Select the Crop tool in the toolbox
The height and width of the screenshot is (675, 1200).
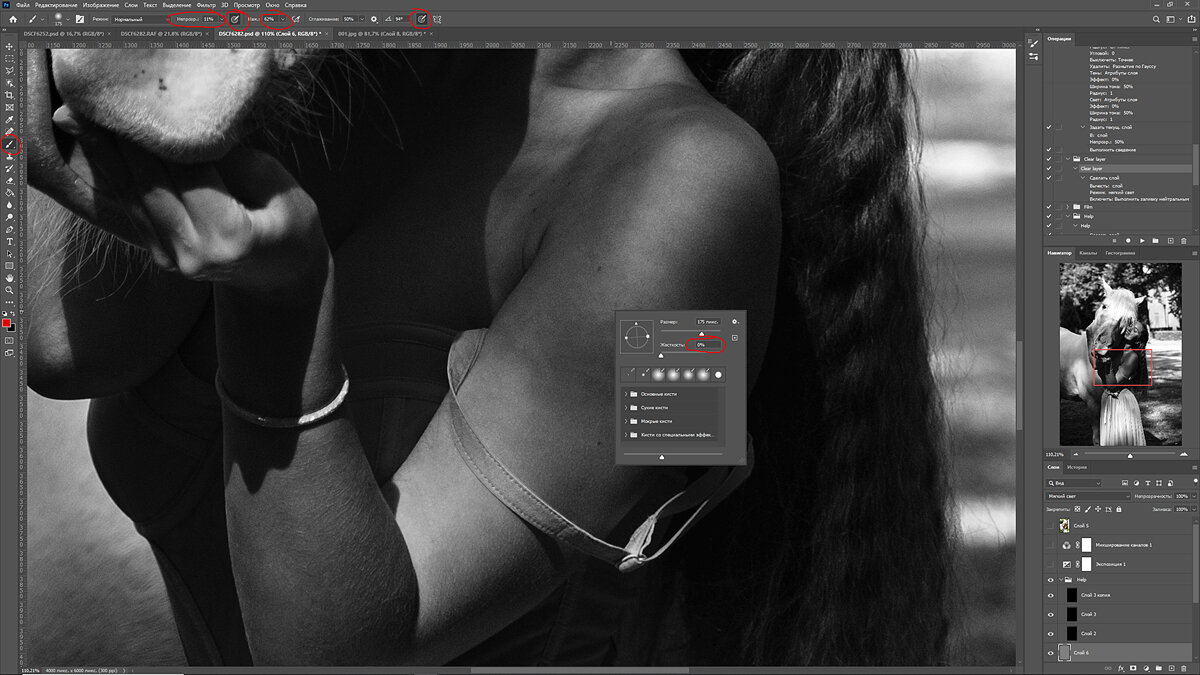pyautogui.click(x=9, y=95)
